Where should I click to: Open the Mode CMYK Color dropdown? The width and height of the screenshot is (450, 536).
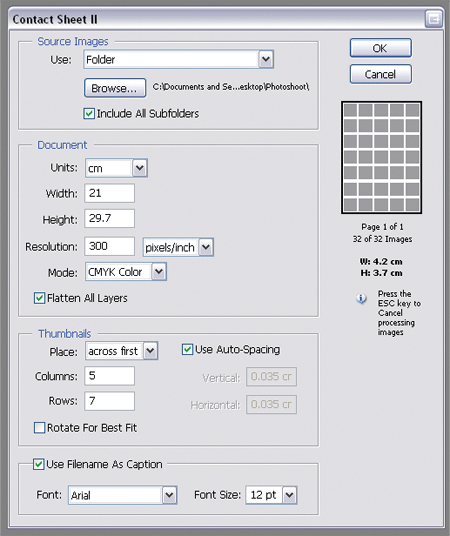(159, 272)
